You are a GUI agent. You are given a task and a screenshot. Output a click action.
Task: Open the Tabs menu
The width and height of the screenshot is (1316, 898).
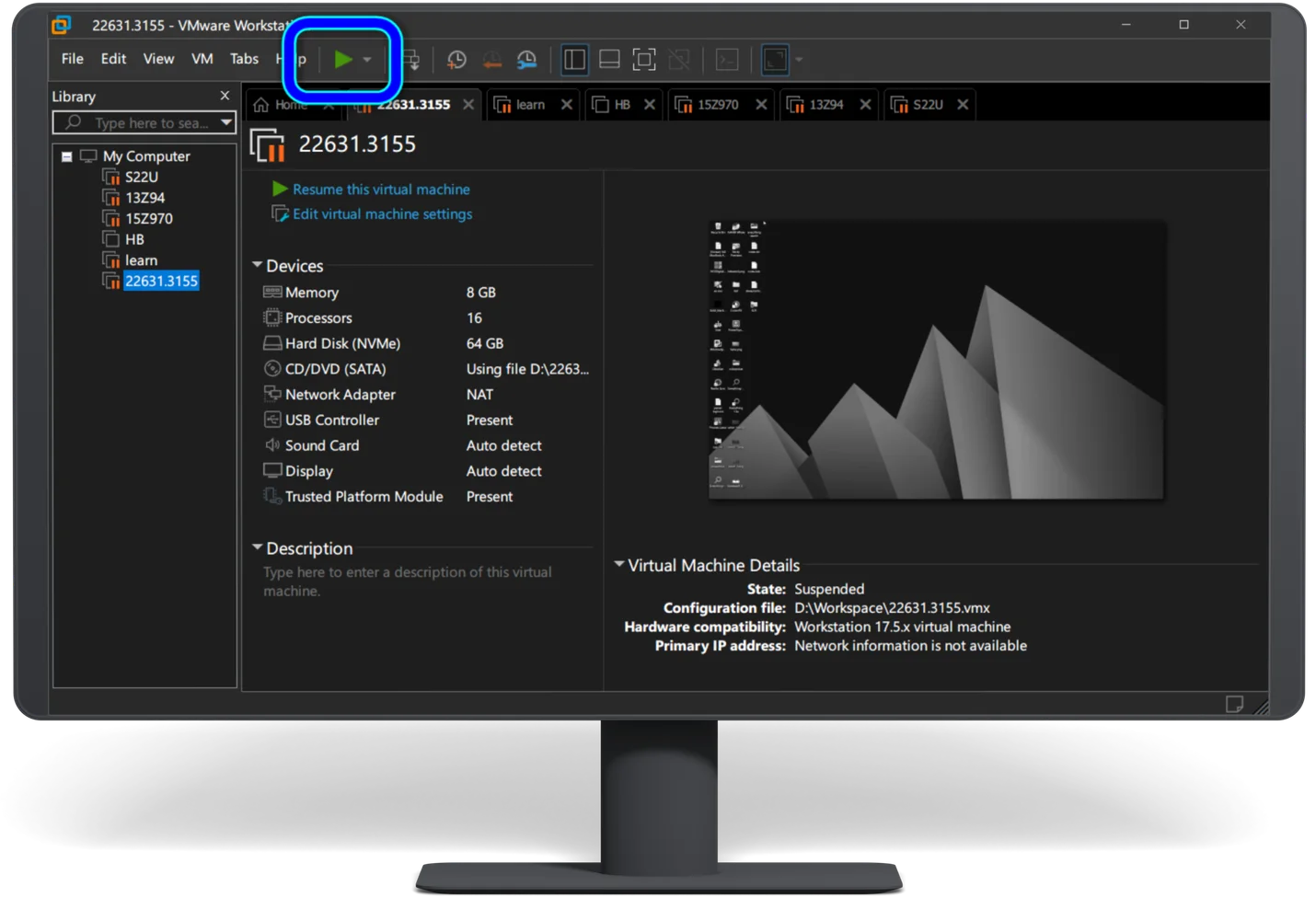[244, 59]
